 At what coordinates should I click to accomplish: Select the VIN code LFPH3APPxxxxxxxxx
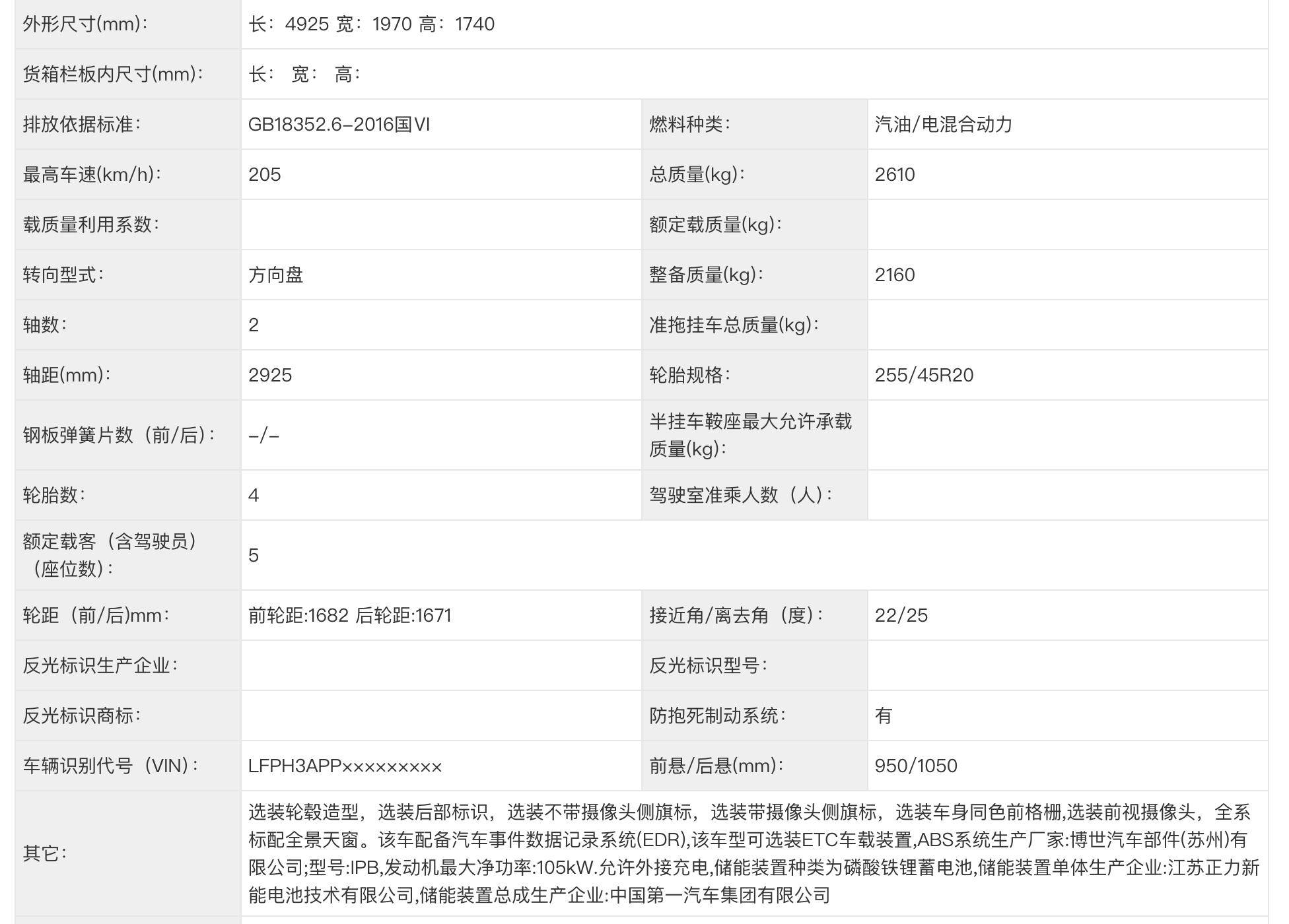point(344,766)
